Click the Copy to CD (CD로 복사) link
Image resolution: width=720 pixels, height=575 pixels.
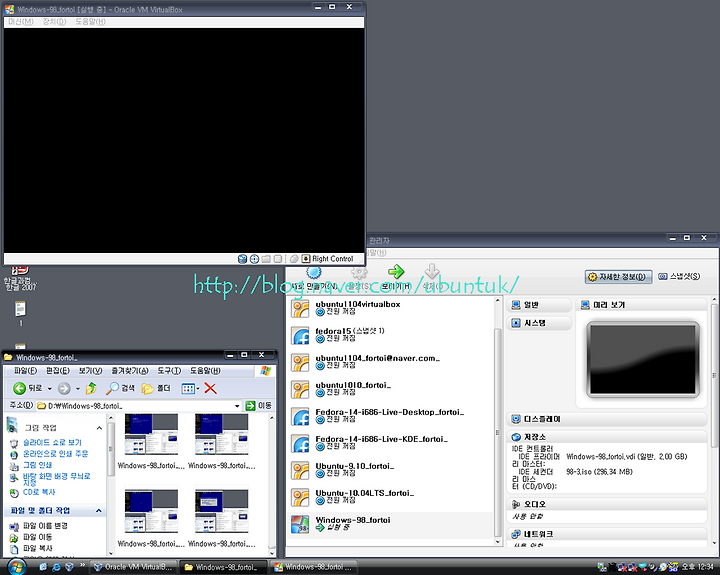(x=39, y=492)
